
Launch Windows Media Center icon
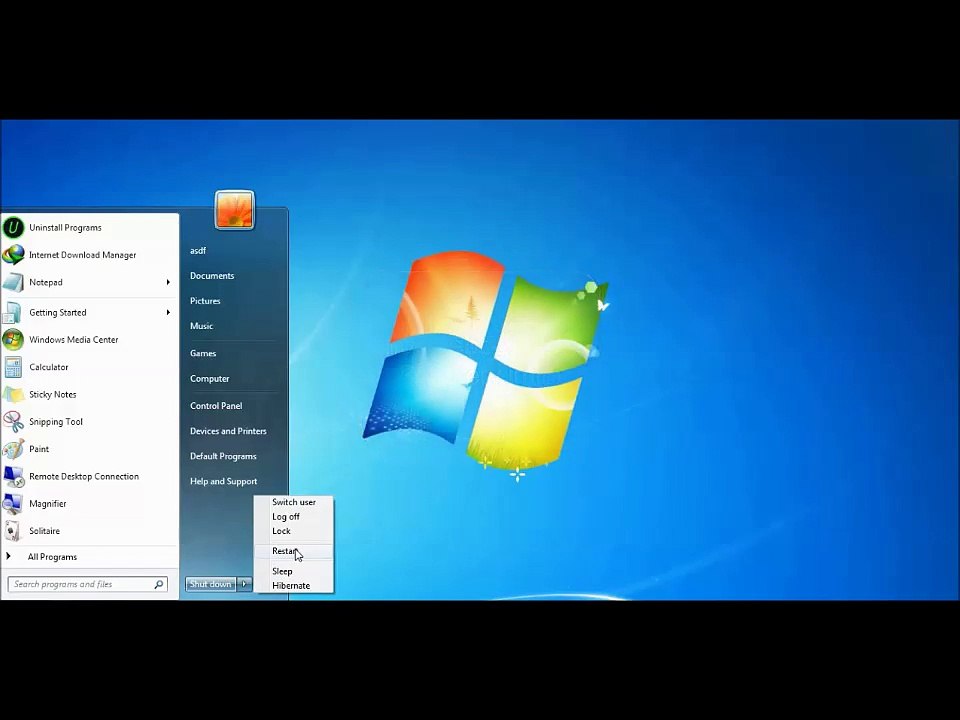click(13, 340)
